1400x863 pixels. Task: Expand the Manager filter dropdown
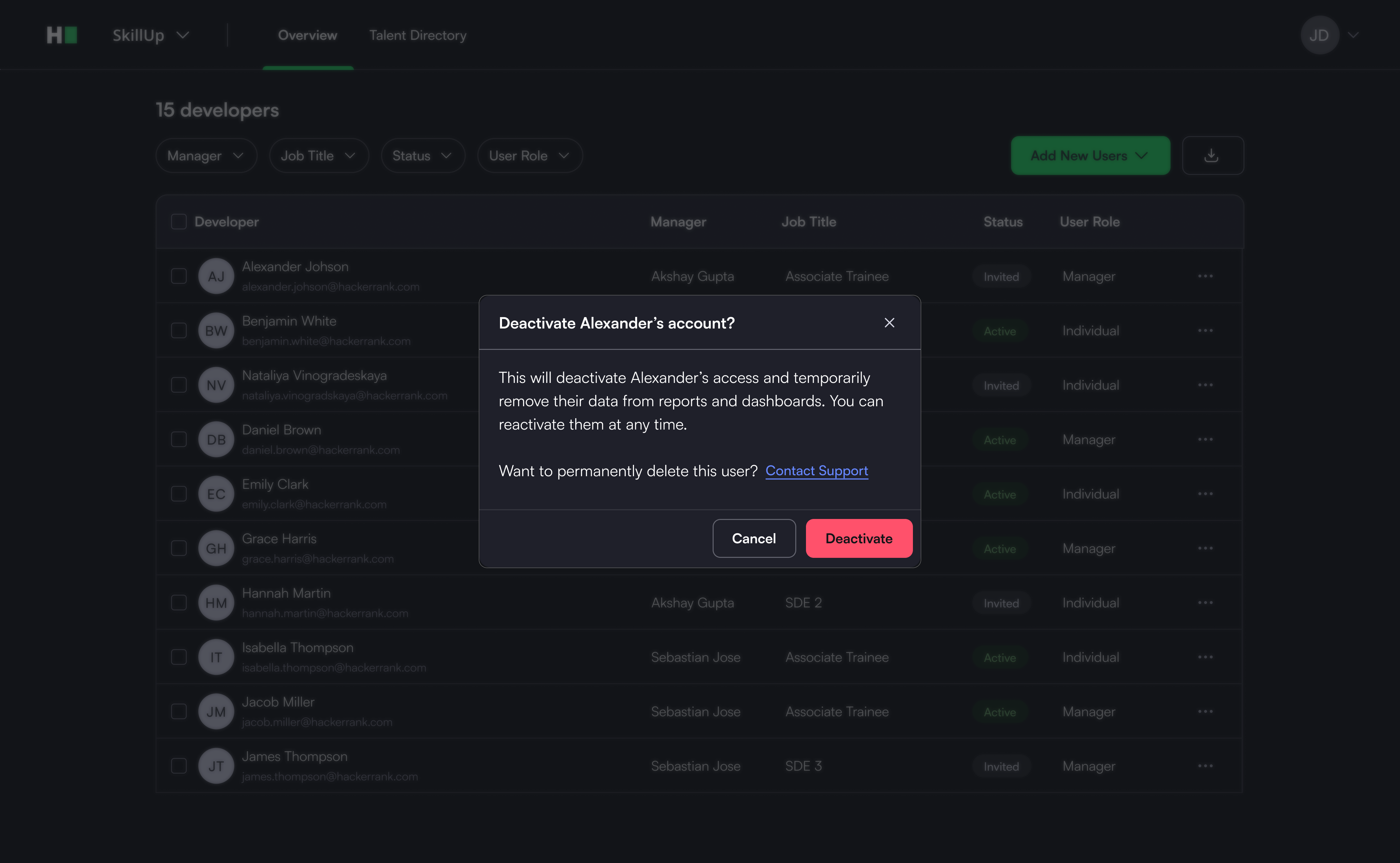click(206, 156)
